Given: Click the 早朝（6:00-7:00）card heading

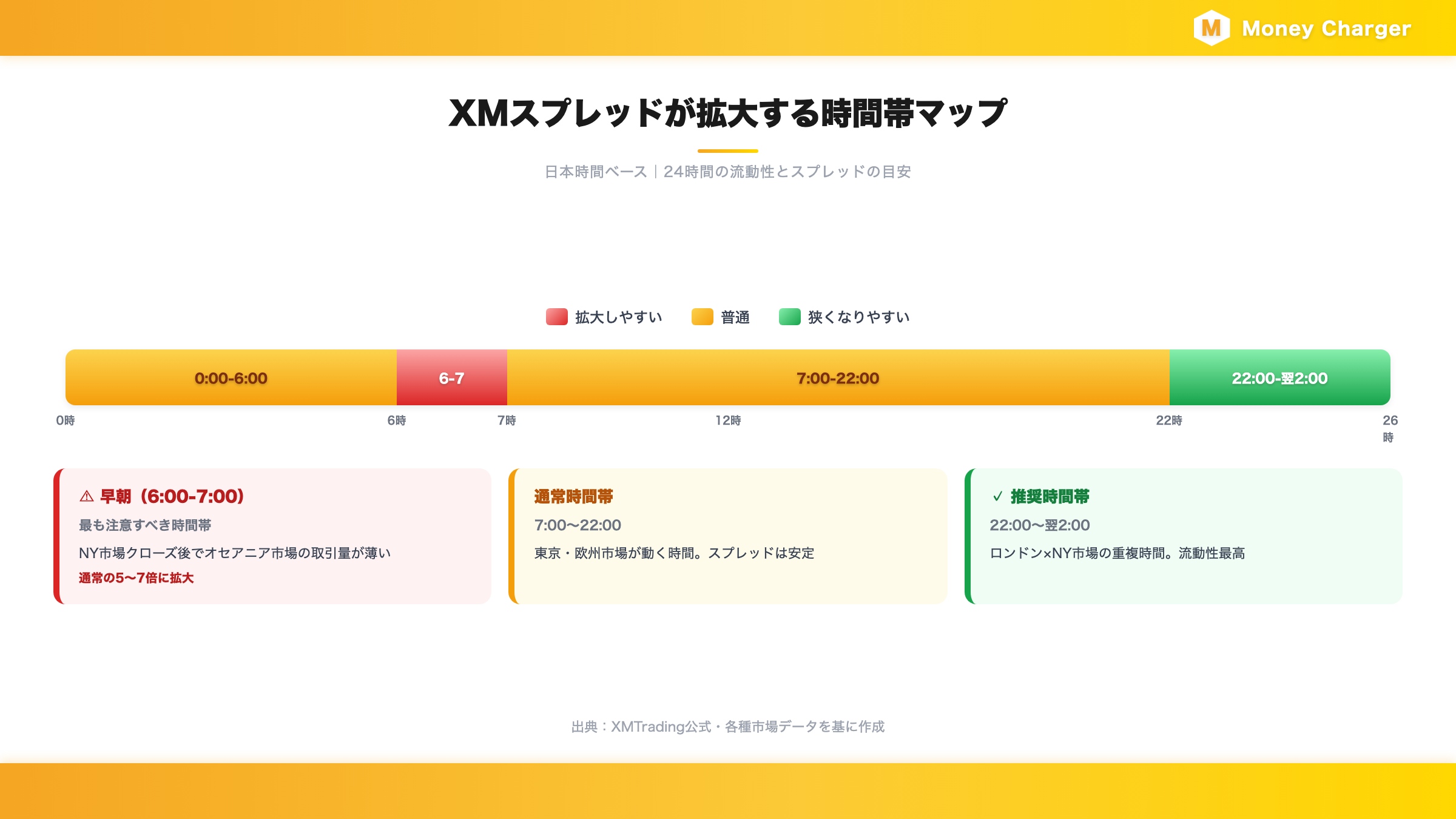Looking at the screenshot, I should pyautogui.click(x=172, y=496).
